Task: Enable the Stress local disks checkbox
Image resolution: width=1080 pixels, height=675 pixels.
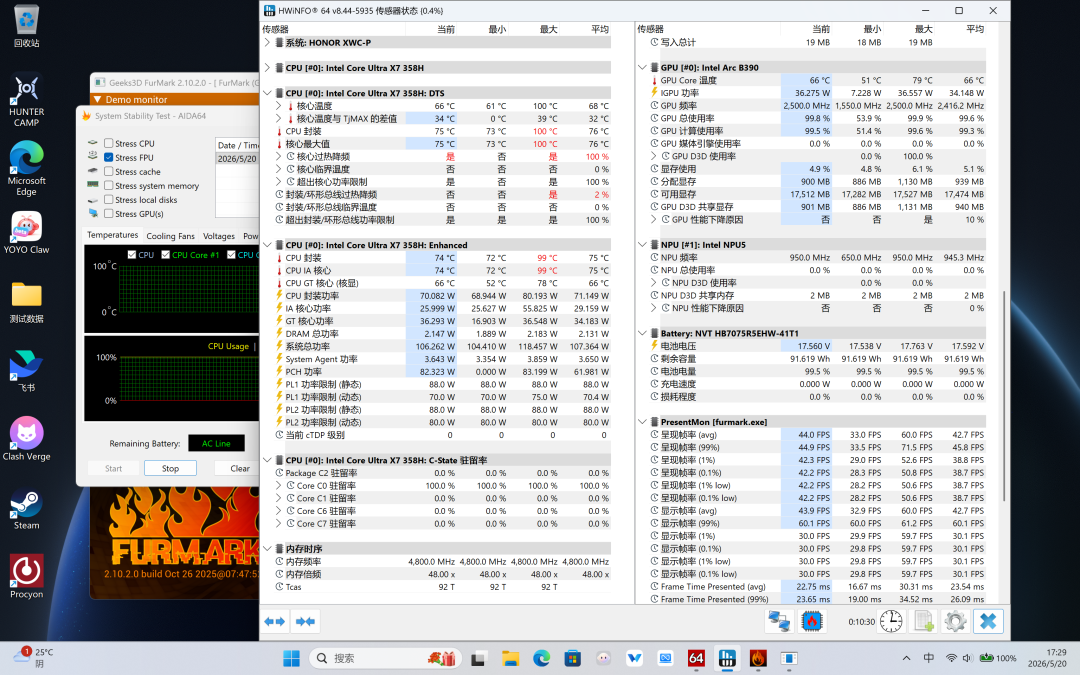Action: coord(108,200)
